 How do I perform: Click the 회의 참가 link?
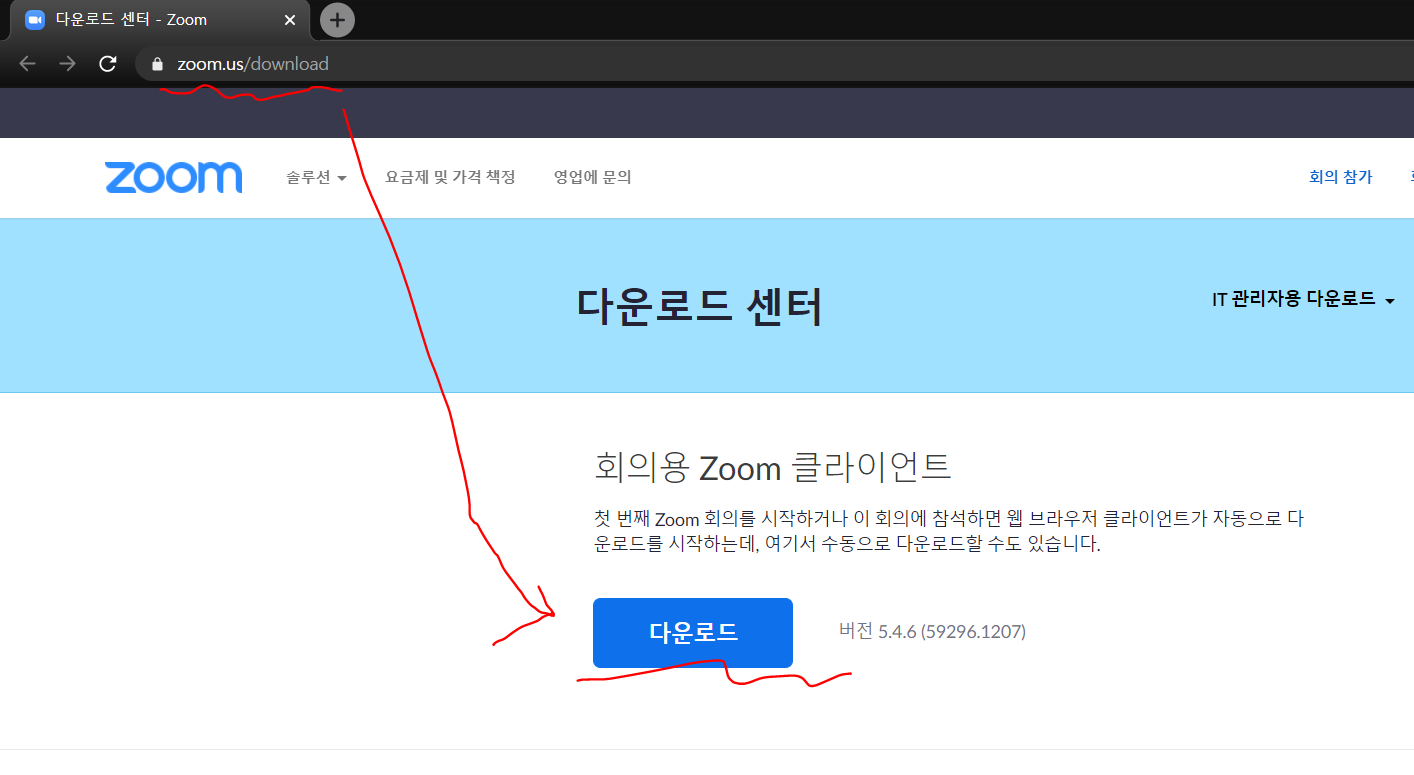click(x=1340, y=177)
